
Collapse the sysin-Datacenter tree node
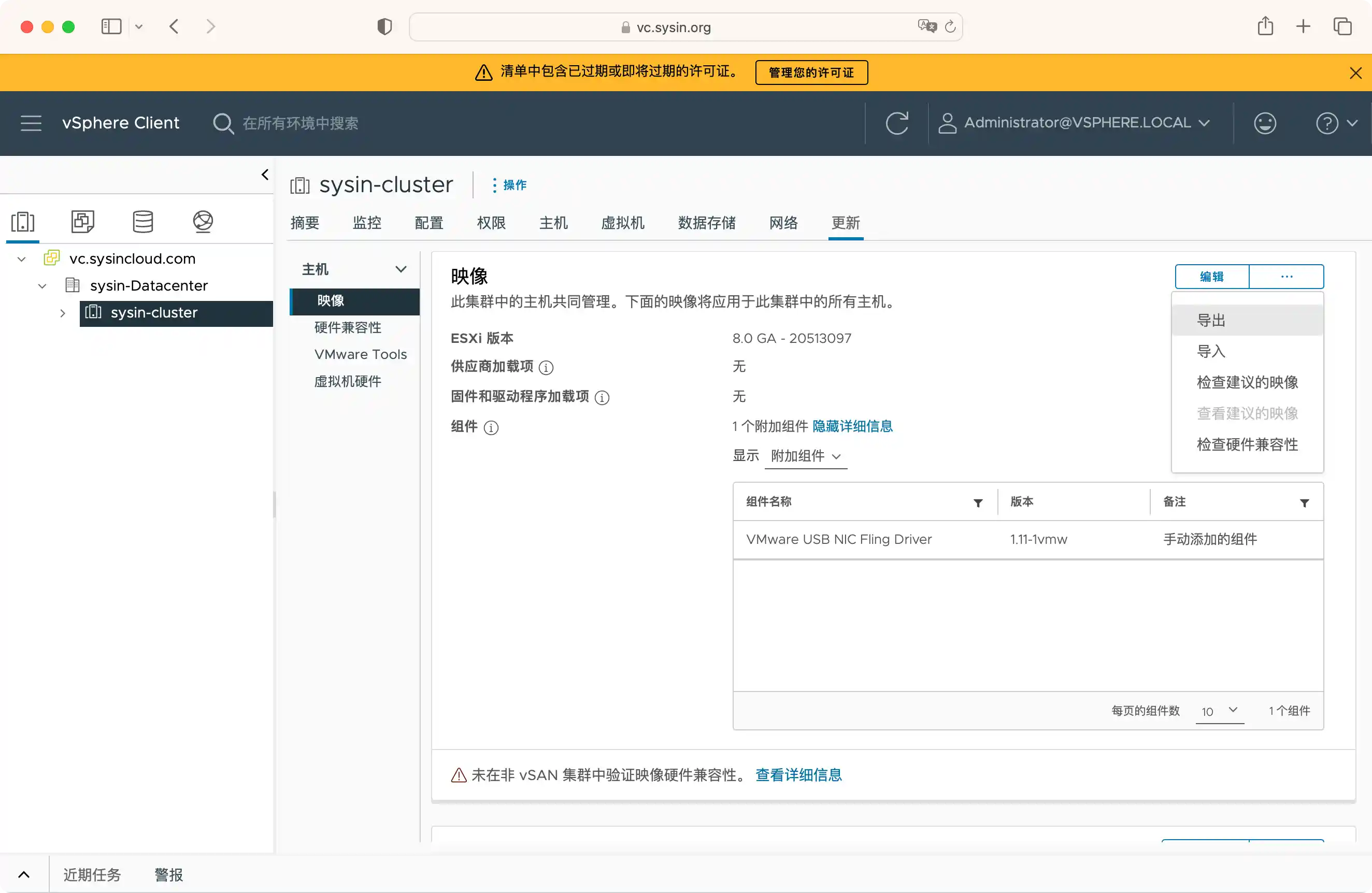[x=42, y=286]
